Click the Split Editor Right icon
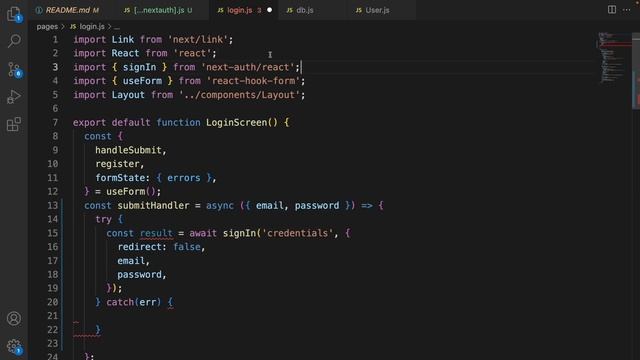The height and width of the screenshot is (360, 640). tap(611, 10)
